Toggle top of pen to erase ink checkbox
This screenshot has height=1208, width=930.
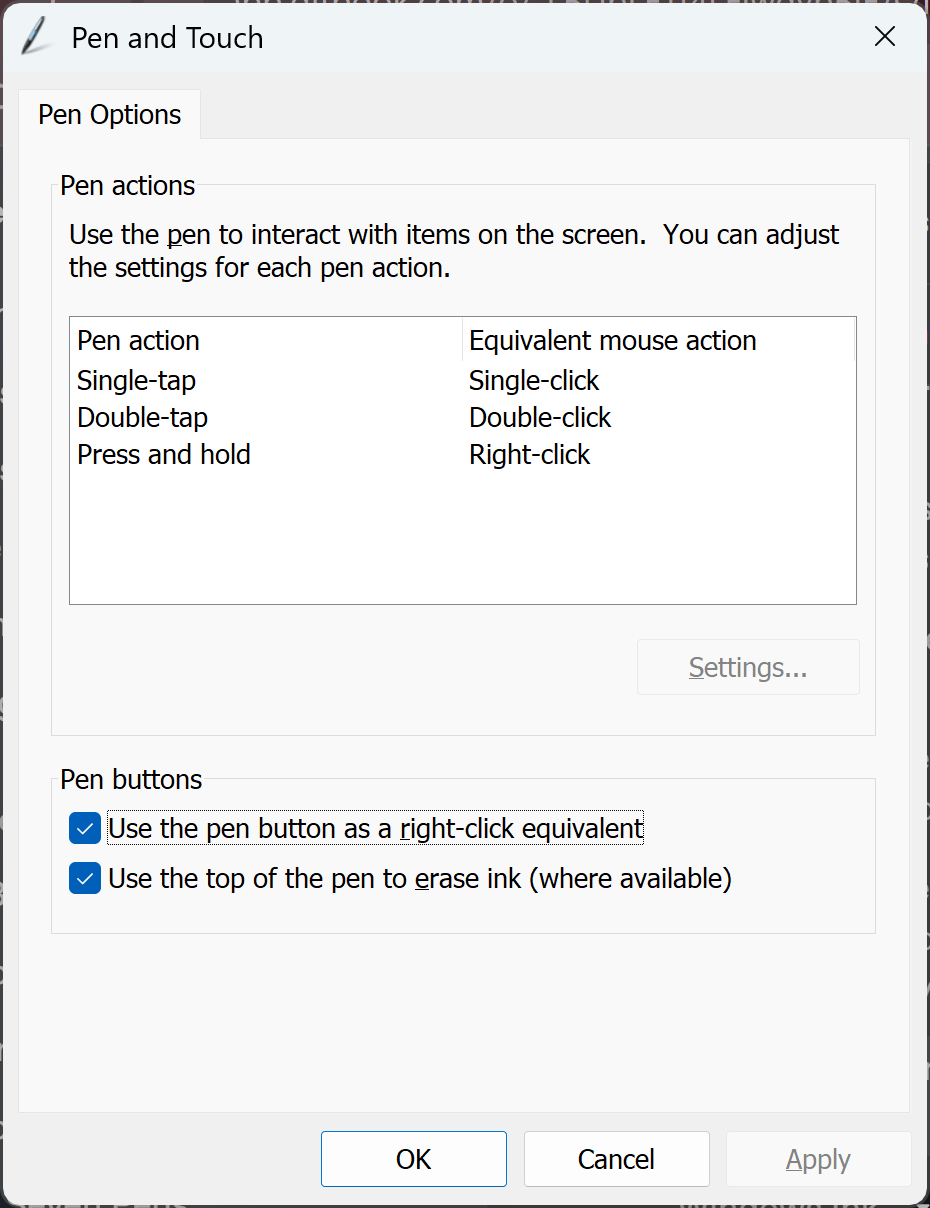click(x=85, y=879)
